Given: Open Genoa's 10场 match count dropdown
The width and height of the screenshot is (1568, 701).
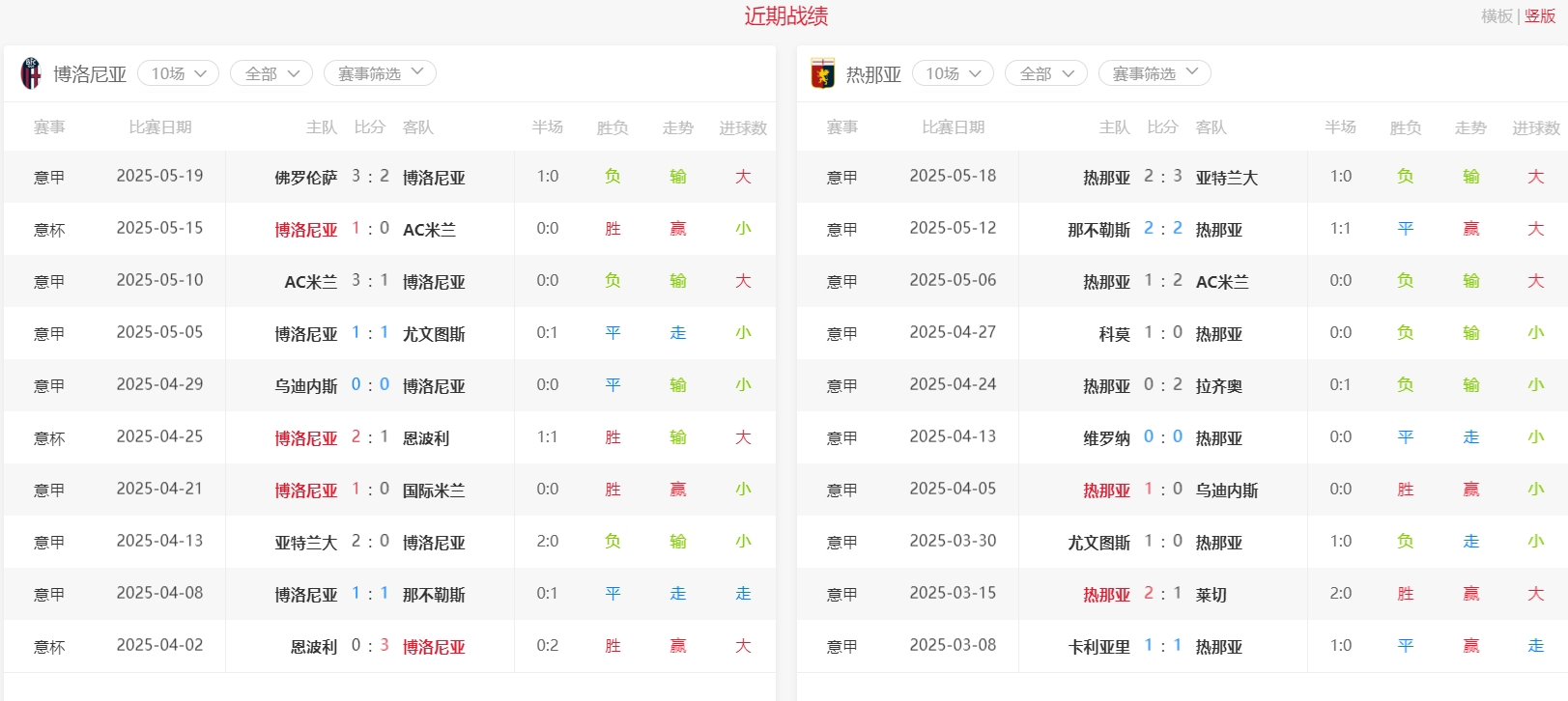Looking at the screenshot, I should [x=953, y=73].
